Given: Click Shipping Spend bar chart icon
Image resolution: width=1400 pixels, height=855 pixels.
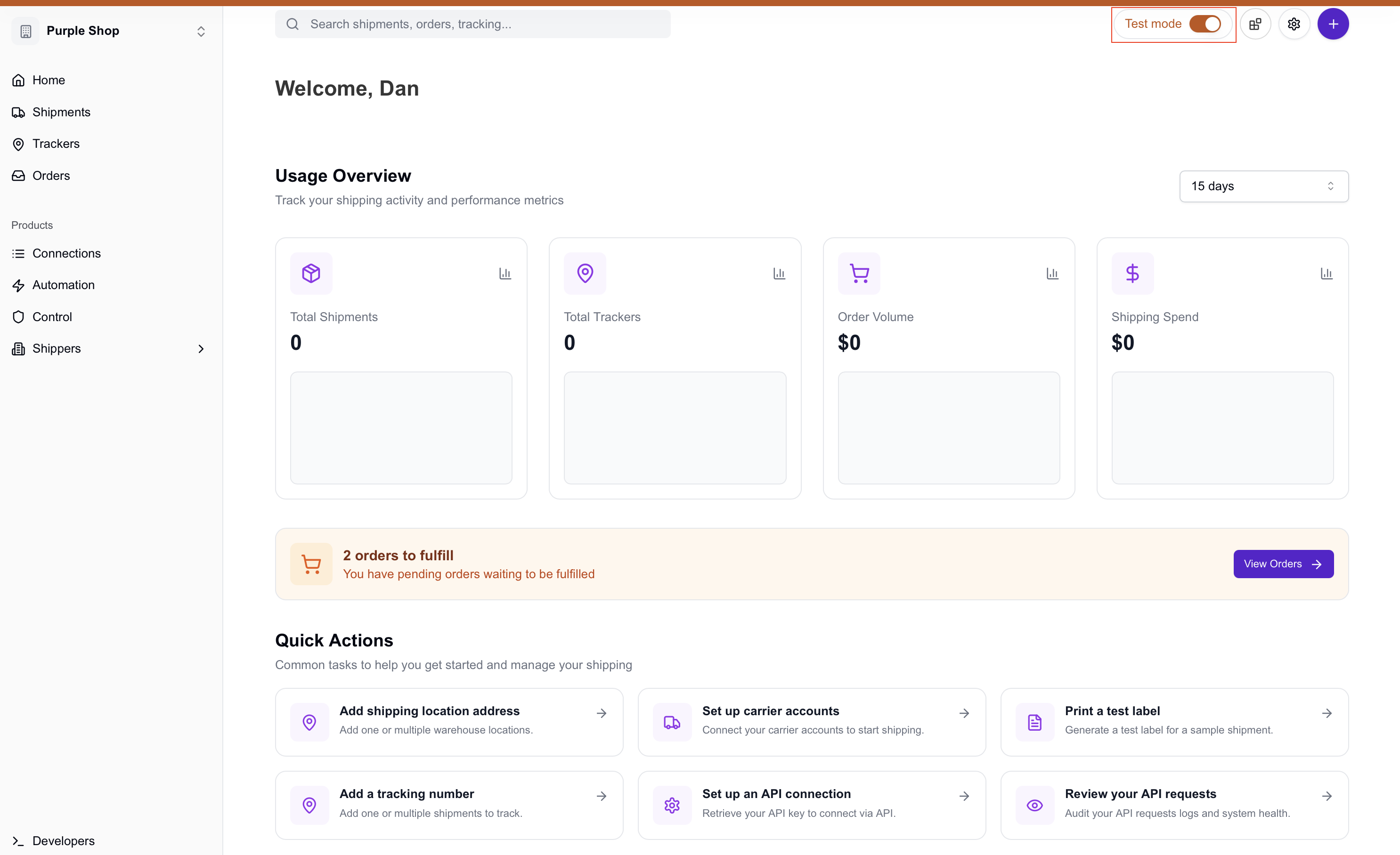Looking at the screenshot, I should click(1326, 274).
